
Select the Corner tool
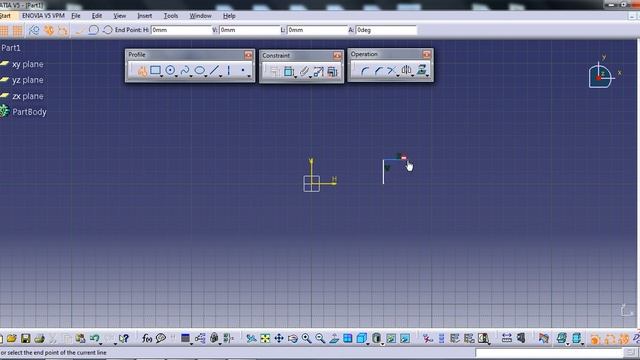[x=364, y=71]
